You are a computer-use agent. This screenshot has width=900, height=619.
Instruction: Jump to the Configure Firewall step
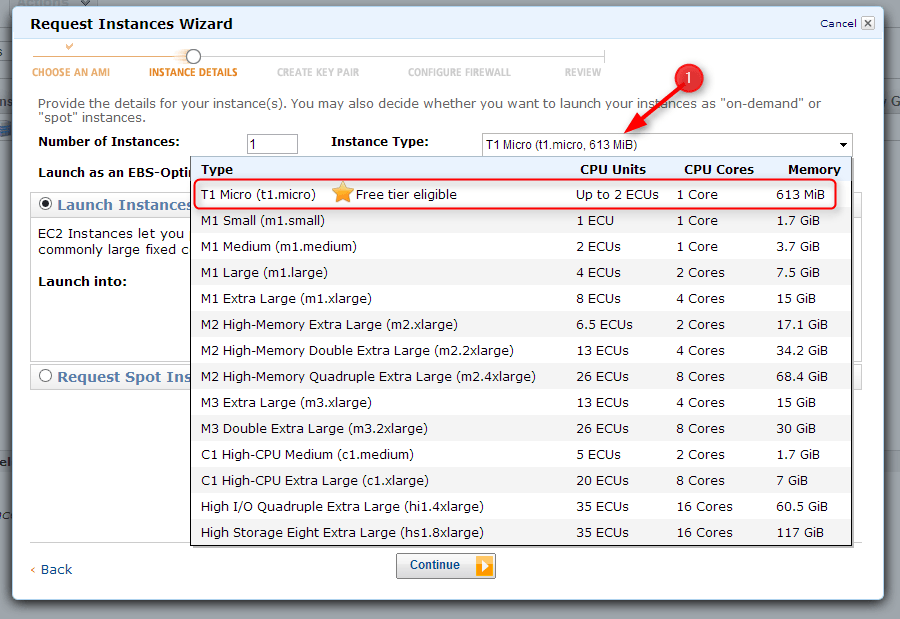pos(459,72)
